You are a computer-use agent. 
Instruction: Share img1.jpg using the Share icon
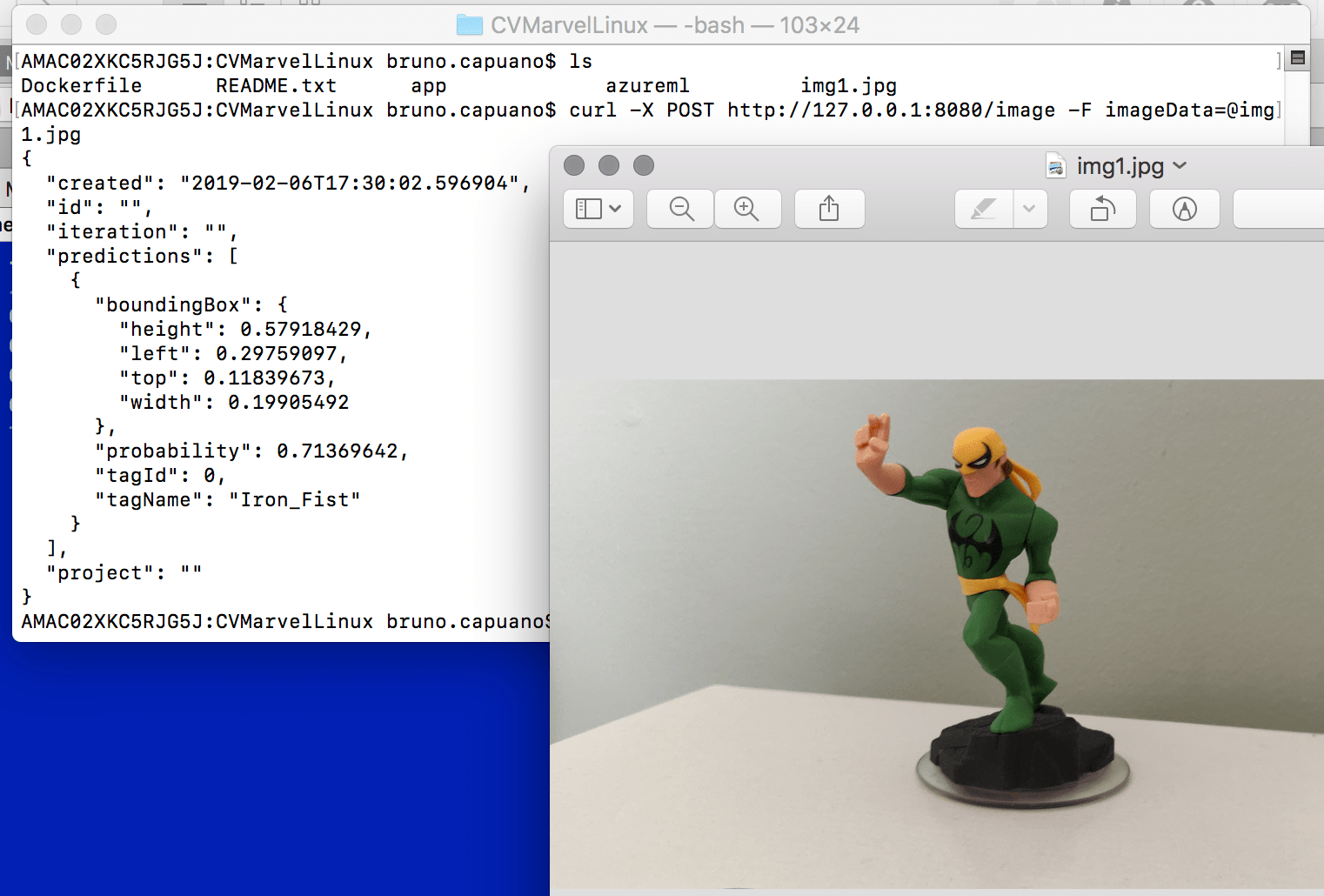[829, 209]
